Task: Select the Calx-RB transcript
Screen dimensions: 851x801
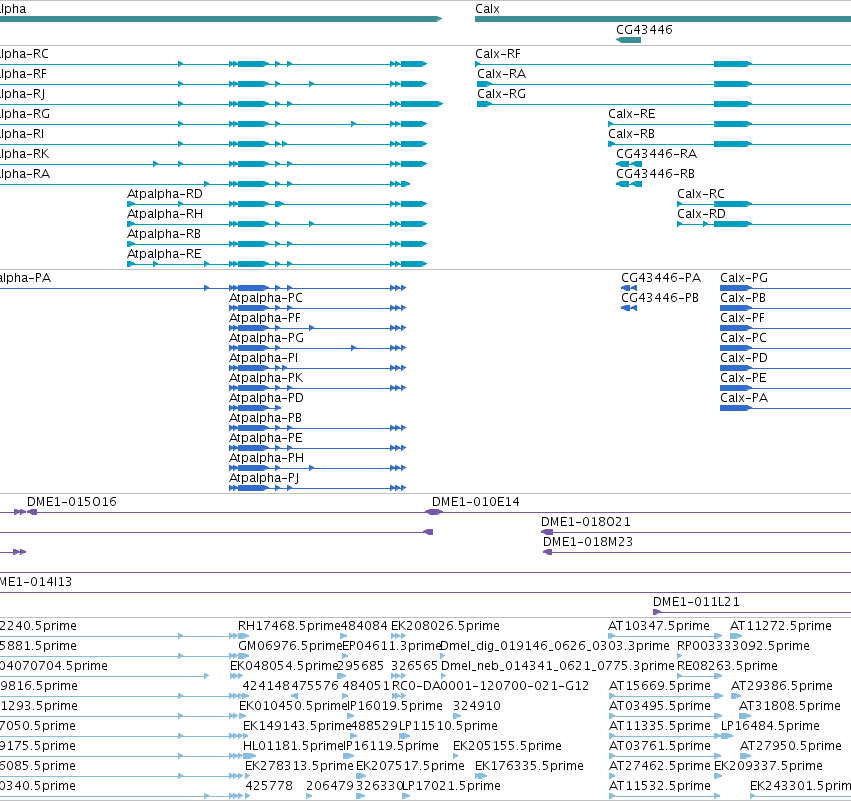Action: point(729,144)
